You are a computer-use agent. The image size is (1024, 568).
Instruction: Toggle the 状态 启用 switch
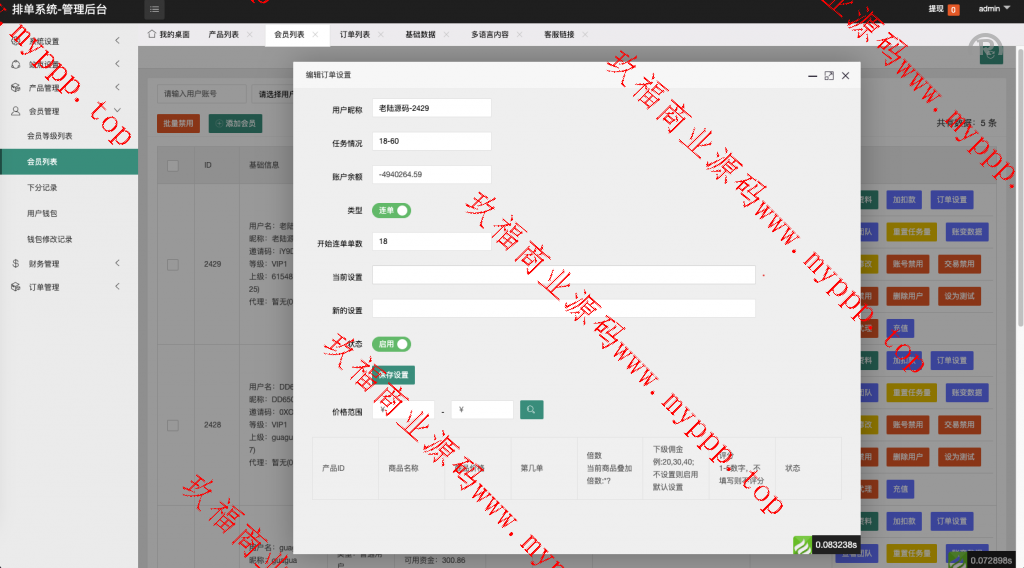(x=392, y=344)
